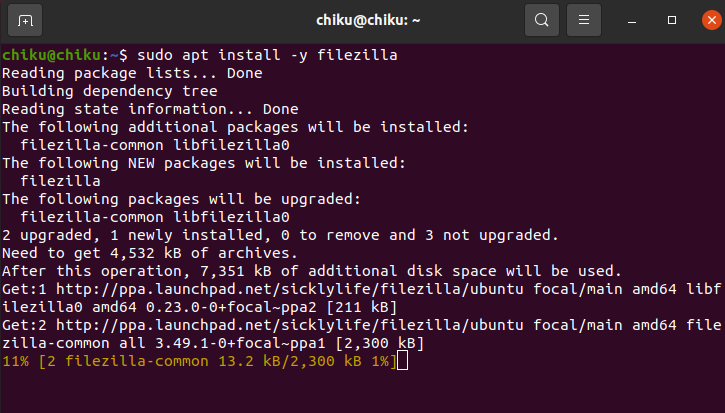Maximize the terminal window
This screenshot has width=725, height=413.
tap(672, 19)
